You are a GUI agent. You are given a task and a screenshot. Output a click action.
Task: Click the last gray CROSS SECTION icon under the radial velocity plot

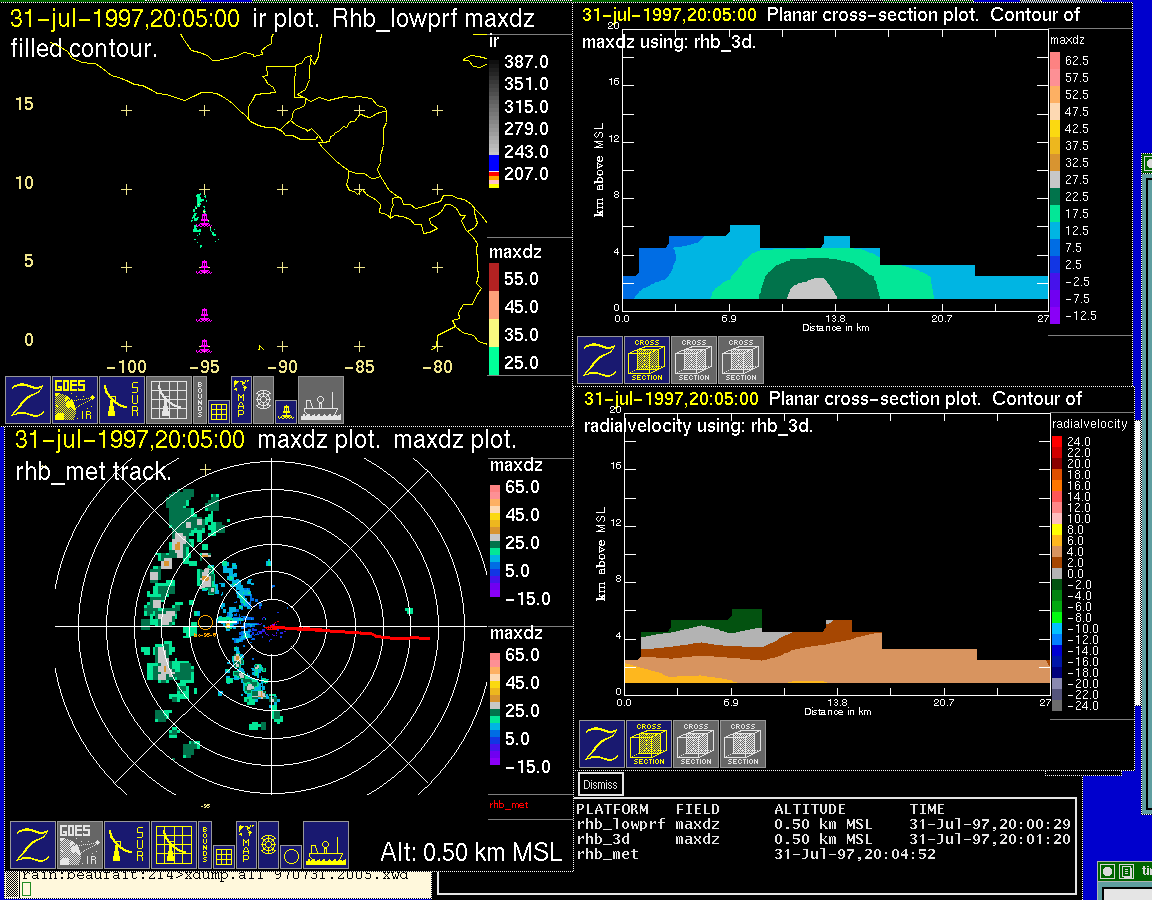pos(743,744)
